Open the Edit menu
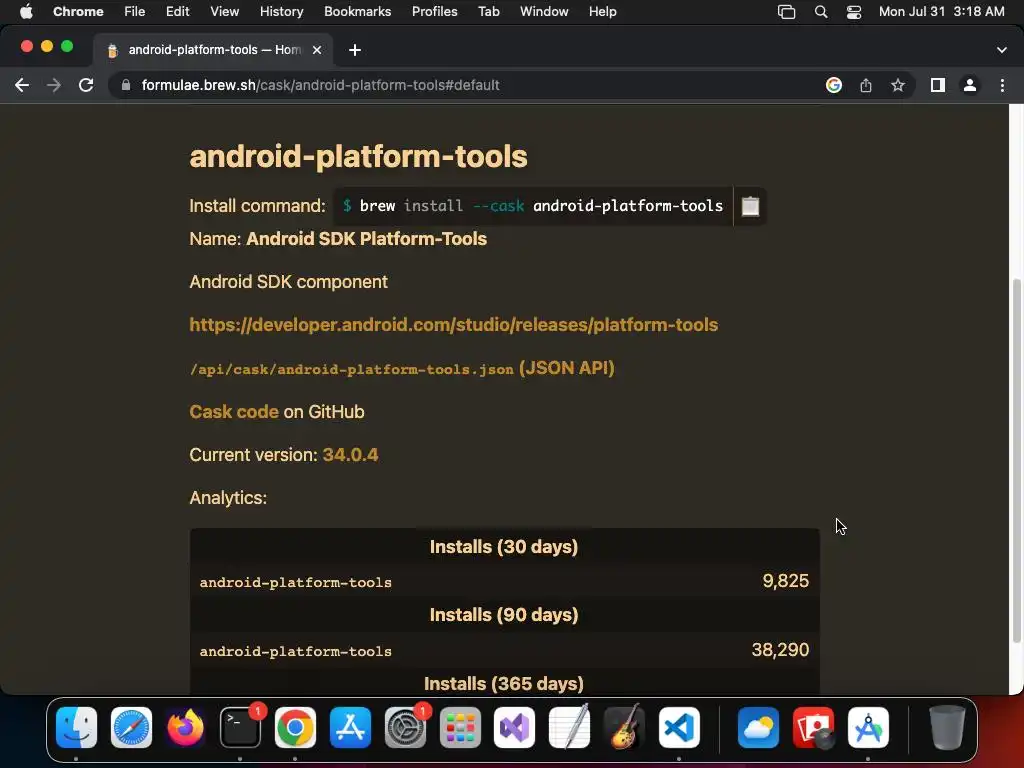This screenshot has height=768, width=1024. [x=177, y=12]
